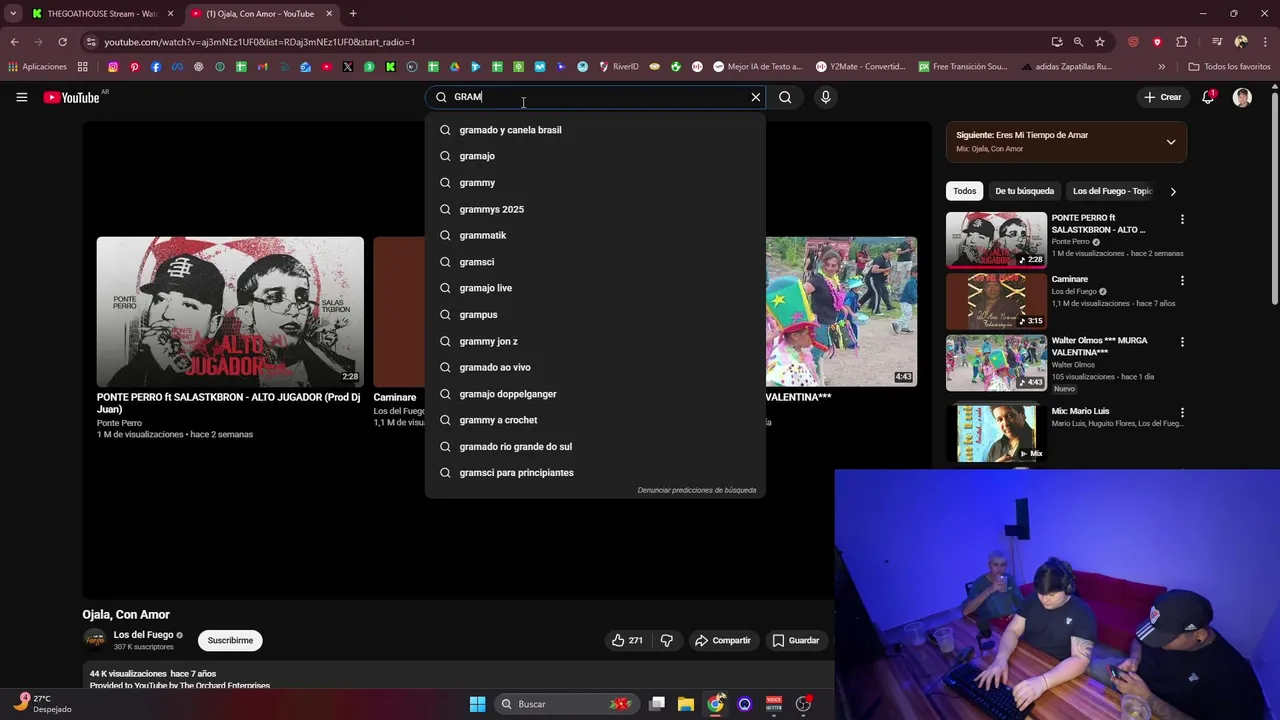Go back to the previous page
Image resolution: width=1280 pixels, height=720 pixels.
14,42
